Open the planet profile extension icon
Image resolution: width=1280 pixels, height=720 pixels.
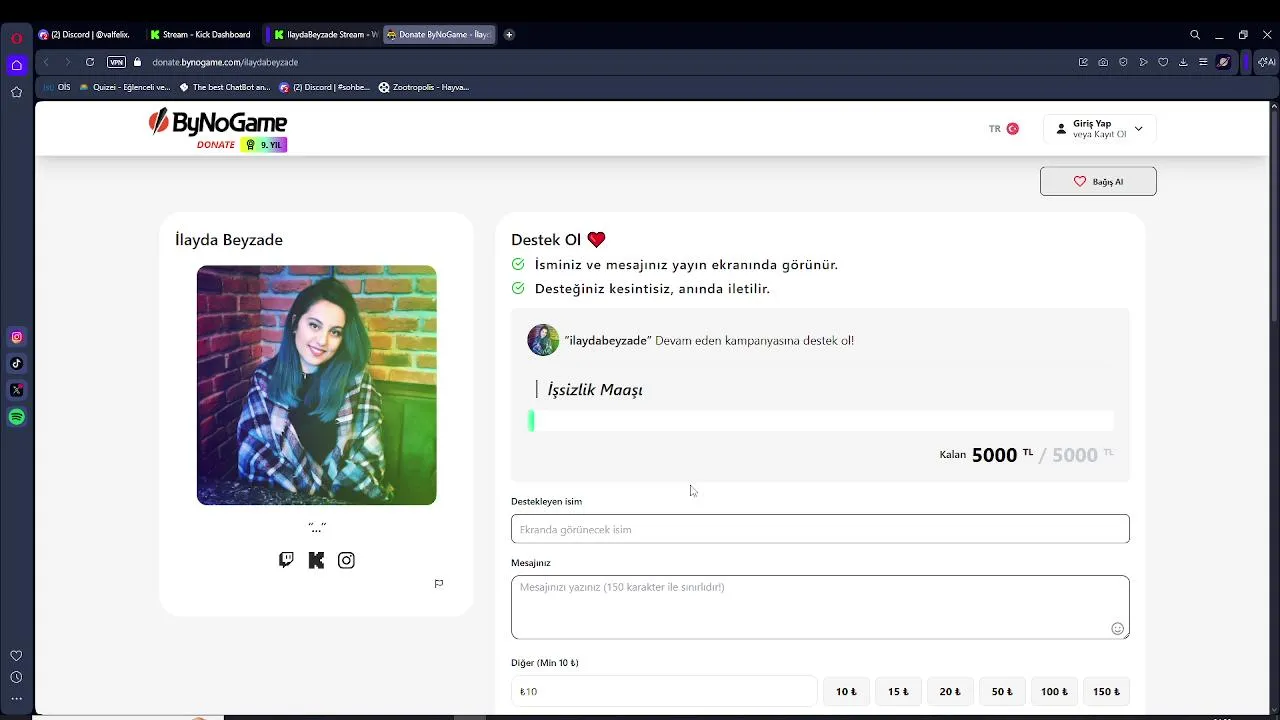pos(1223,62)
